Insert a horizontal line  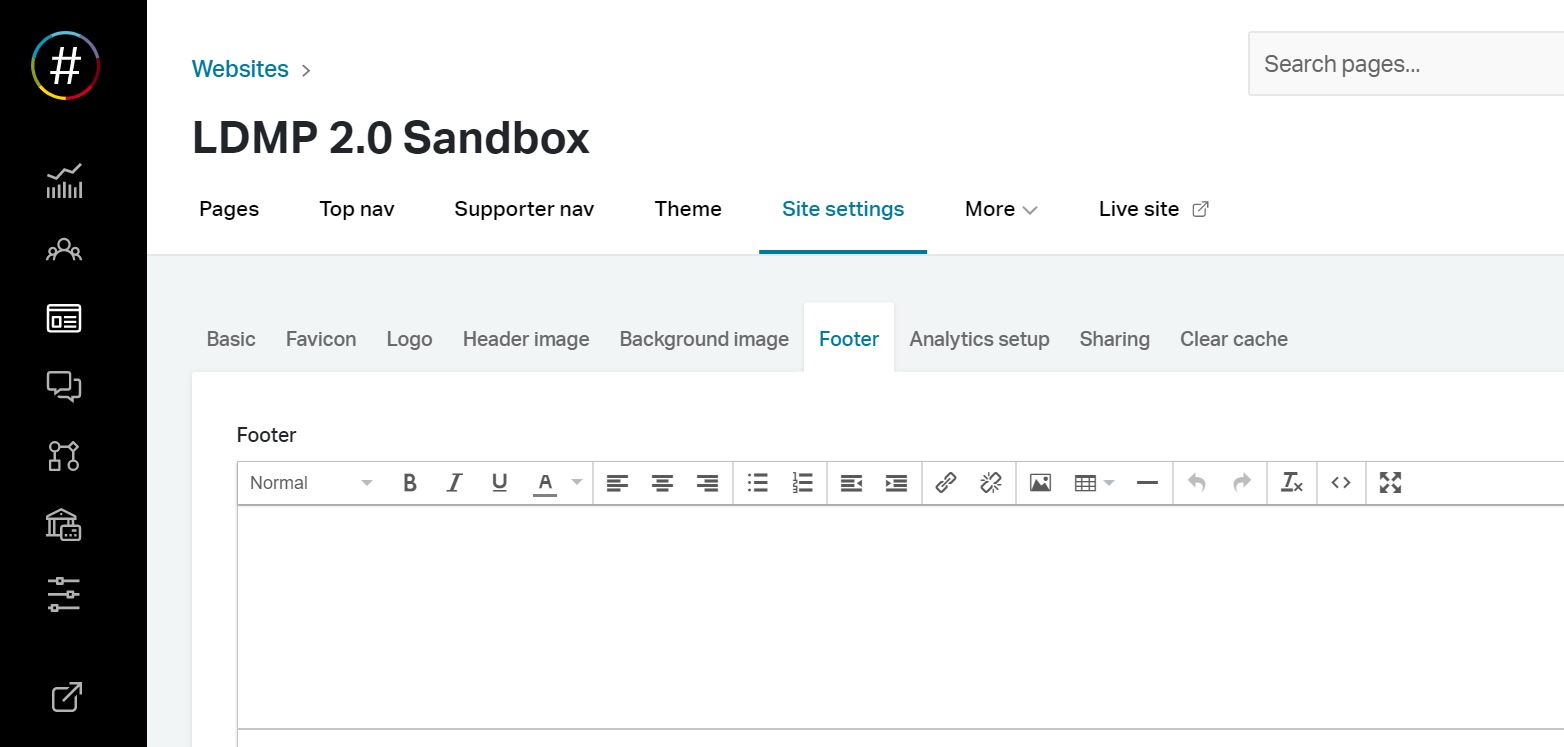click(1147, 483)
